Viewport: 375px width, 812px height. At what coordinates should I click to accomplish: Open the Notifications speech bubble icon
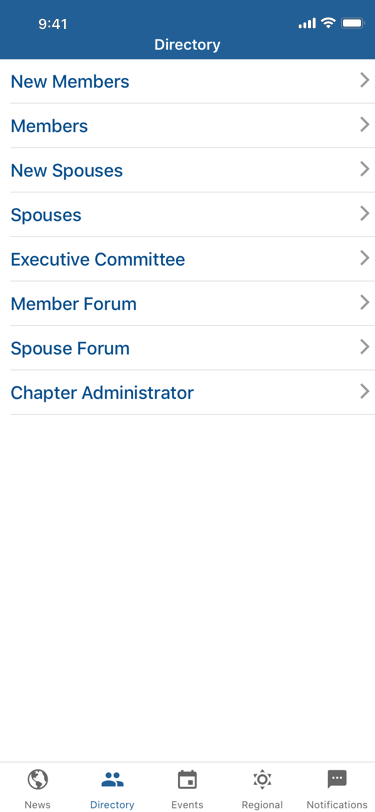pyautogui.click(x=337, y=779)
